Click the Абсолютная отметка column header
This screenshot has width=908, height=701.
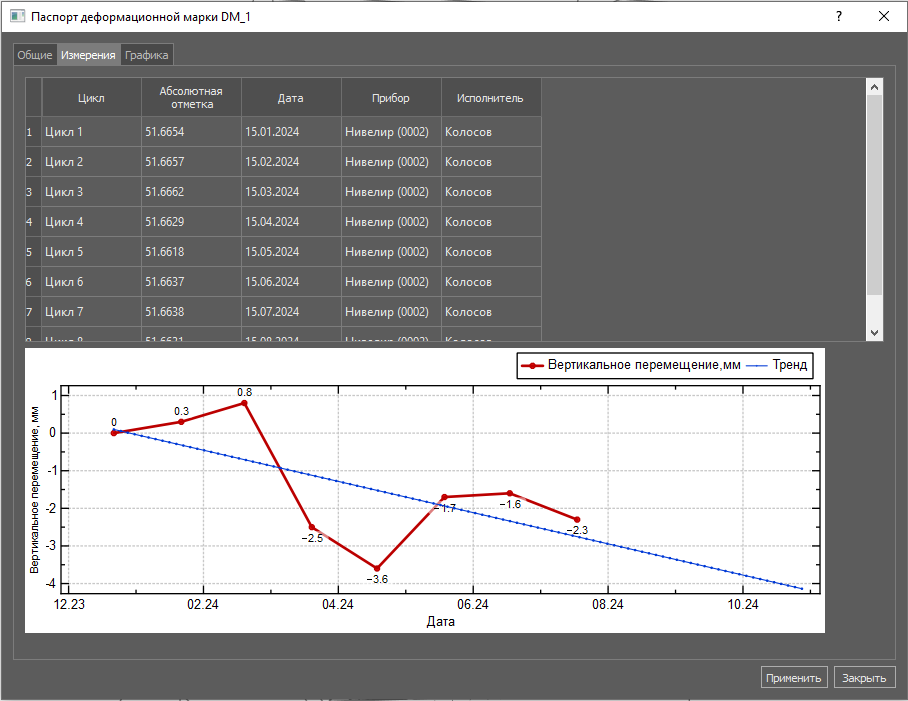[x=191, y=98]
